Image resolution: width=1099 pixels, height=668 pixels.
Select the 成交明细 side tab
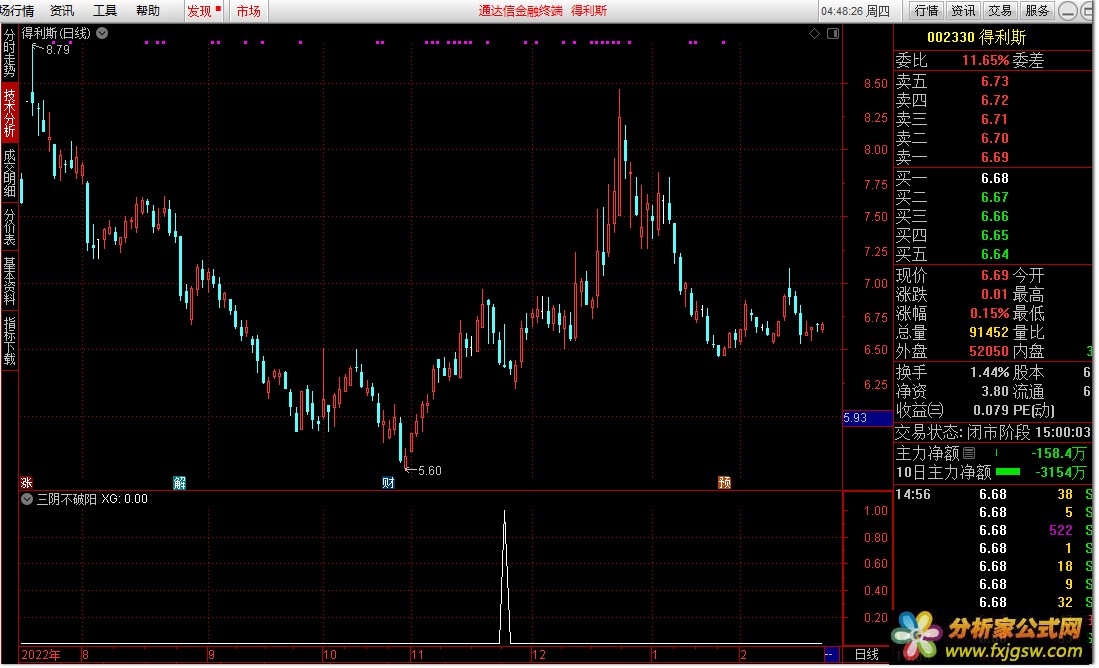click(9, 172)
